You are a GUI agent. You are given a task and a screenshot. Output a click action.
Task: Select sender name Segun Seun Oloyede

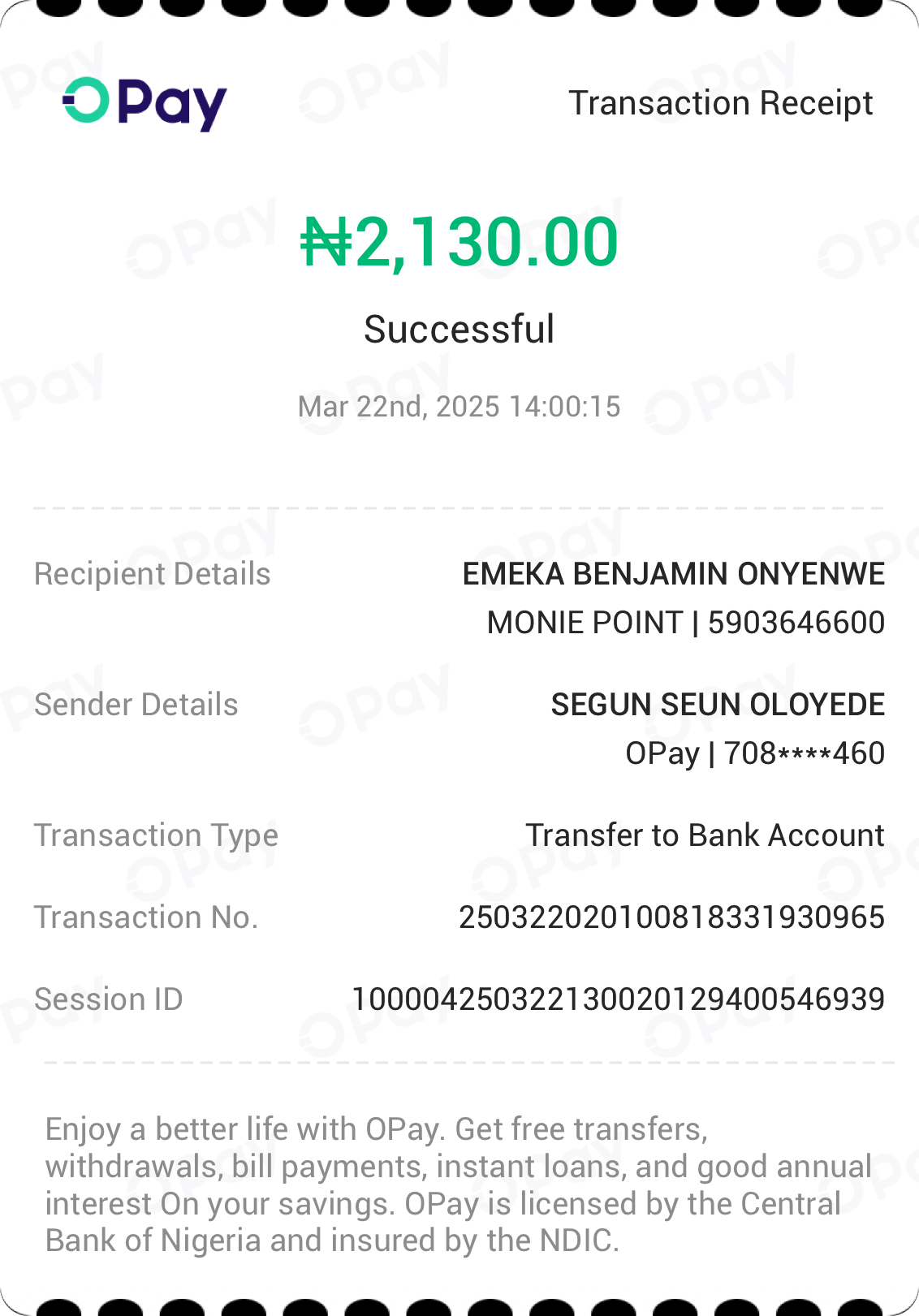point(718,705)
